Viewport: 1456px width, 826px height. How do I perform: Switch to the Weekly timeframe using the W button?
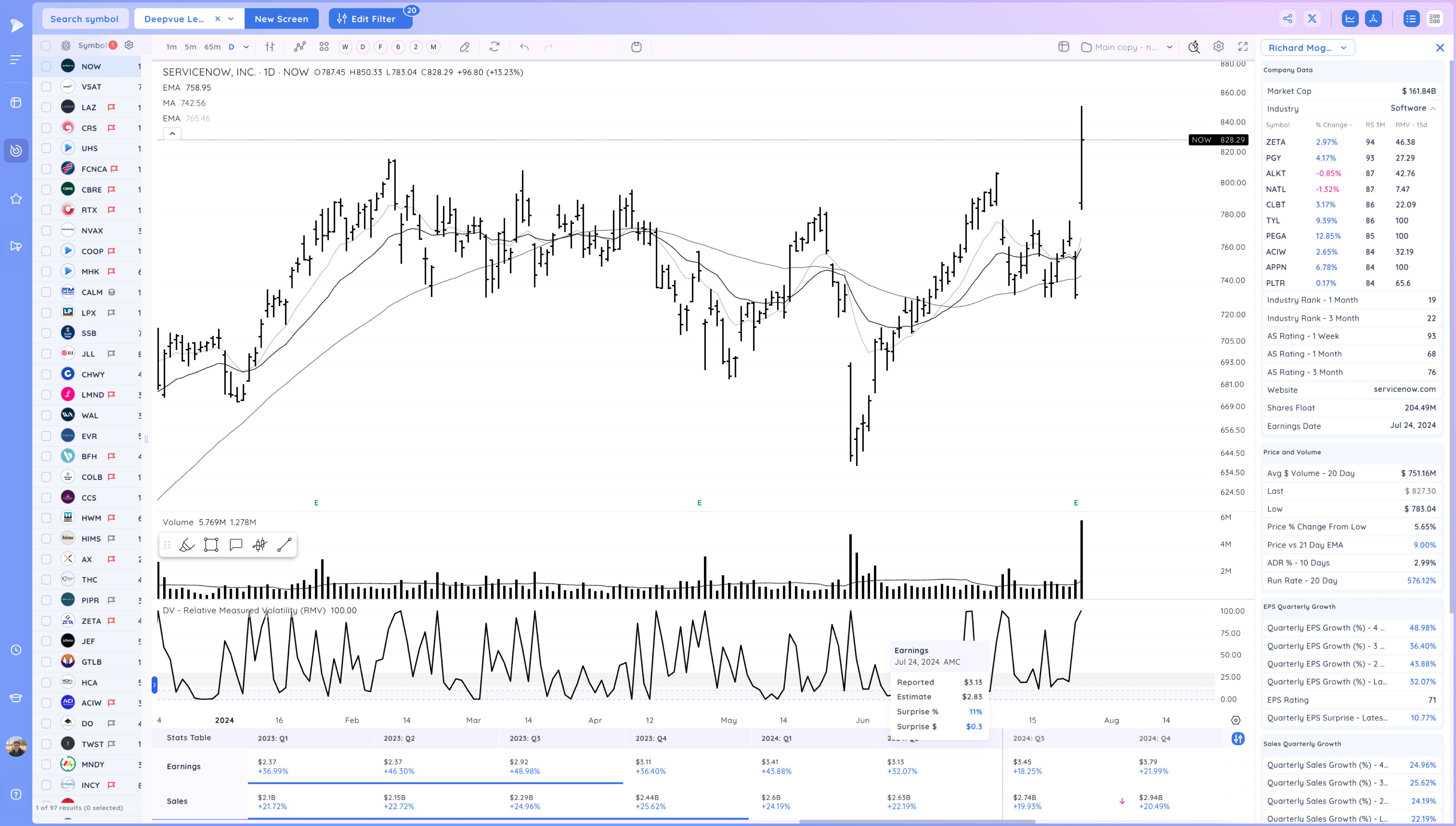click(x=344, y=47)
